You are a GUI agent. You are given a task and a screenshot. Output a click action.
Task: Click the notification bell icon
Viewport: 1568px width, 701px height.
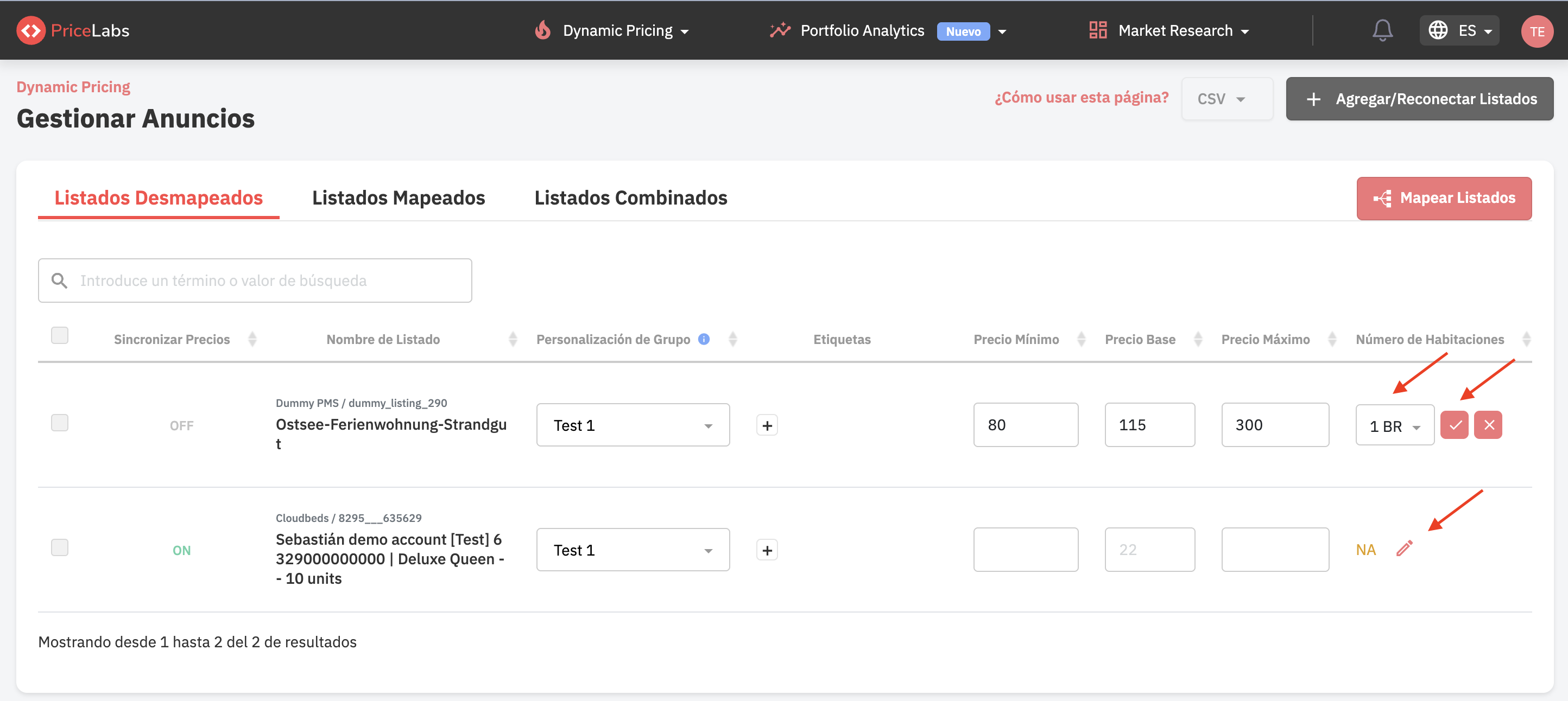tap(1382, 30)
